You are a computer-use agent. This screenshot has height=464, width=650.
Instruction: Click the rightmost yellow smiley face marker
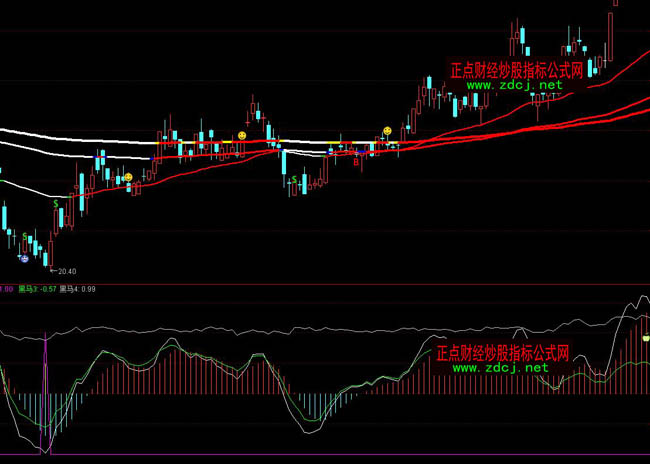coord(387,131)
